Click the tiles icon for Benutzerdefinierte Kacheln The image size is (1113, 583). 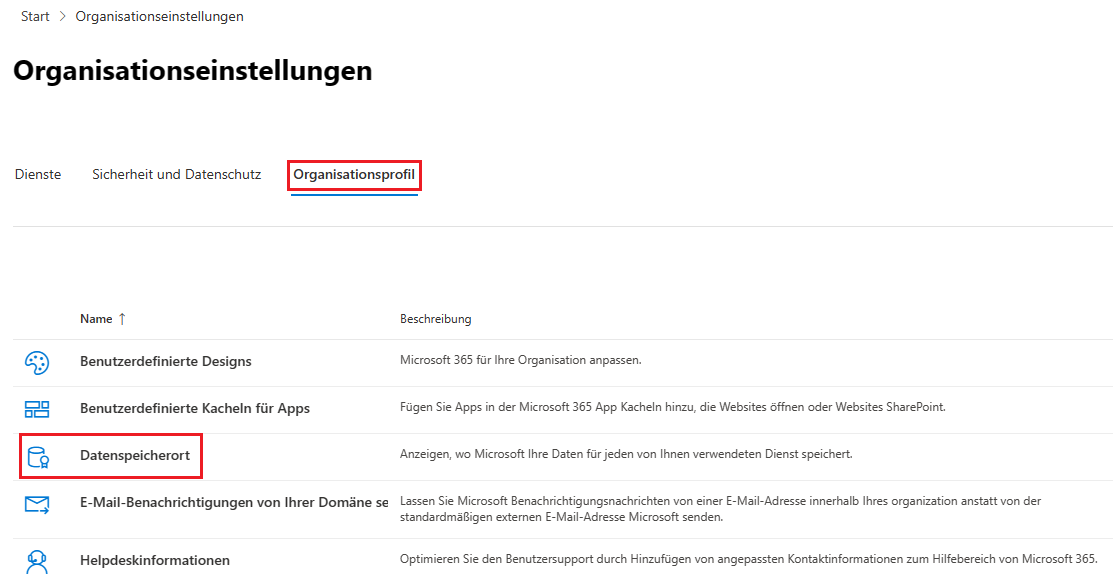pos(37,409)
